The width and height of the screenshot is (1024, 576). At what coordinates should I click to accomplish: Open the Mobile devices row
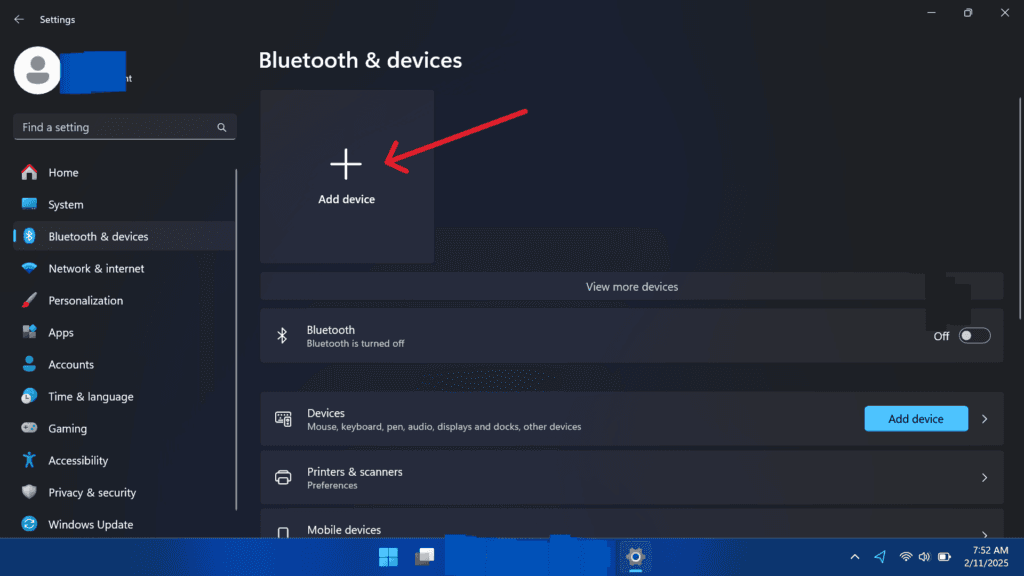pyautogui.click(x=632, y=524)
